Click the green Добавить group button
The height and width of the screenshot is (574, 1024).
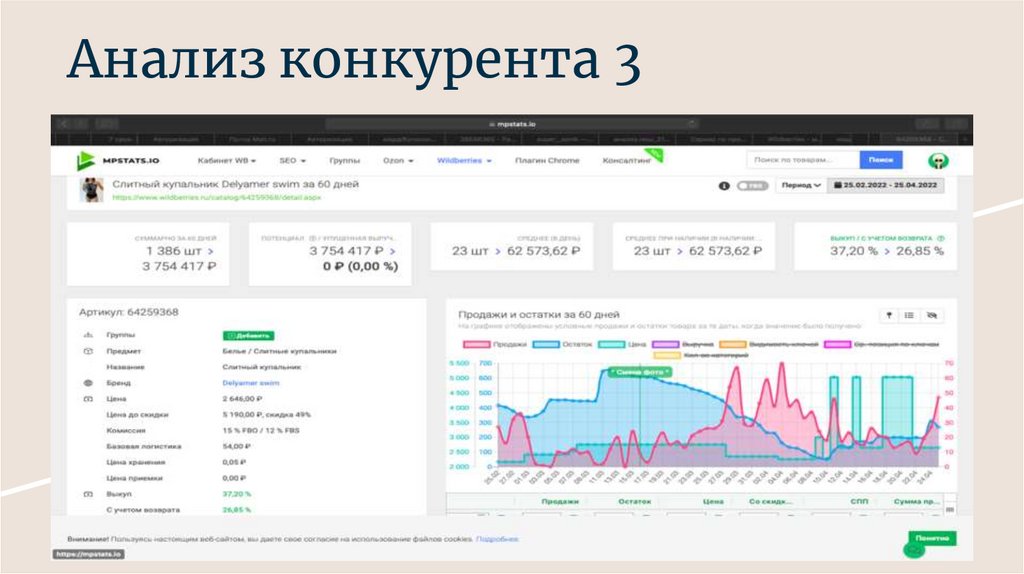tap(248, 336)
